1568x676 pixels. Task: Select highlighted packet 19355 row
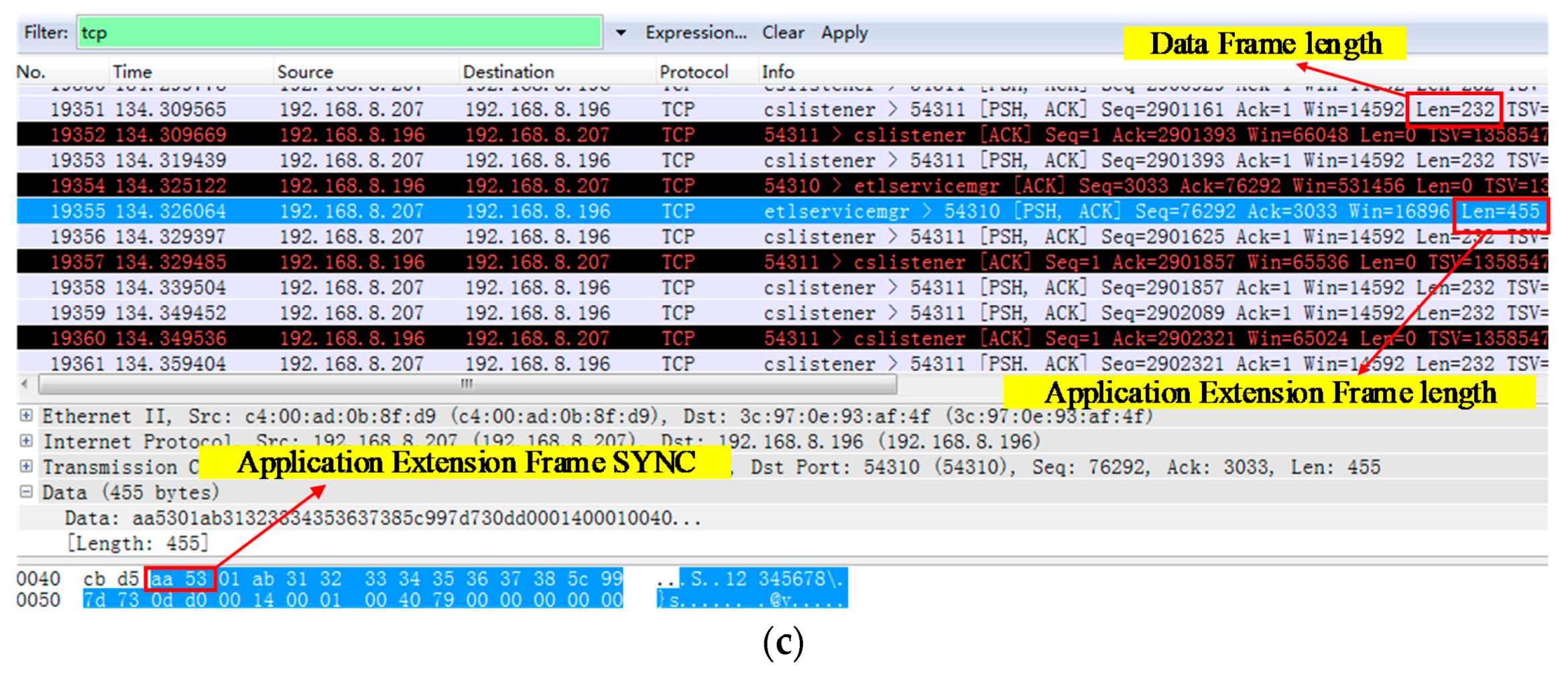[782, 211]
